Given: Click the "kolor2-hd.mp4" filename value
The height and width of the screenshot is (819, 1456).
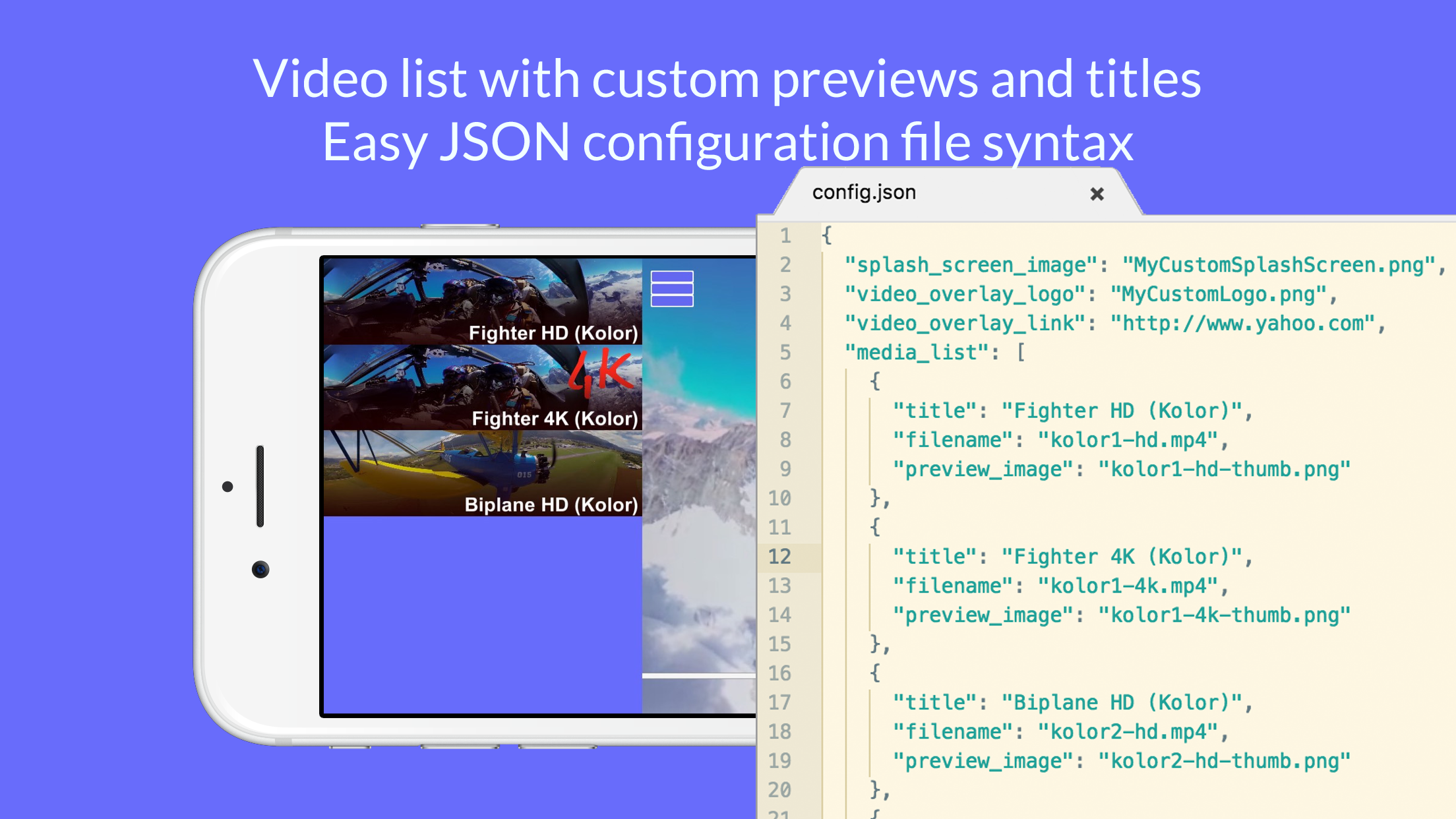Looking at the screenshot, I should click(x=1128, y=731).
